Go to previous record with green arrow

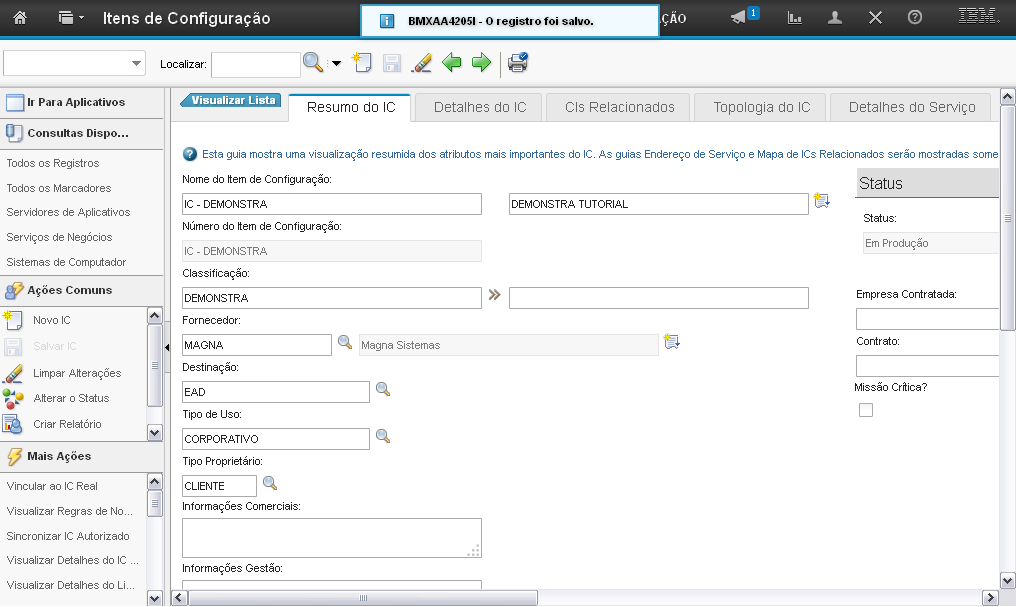click(x=452, y=63)
